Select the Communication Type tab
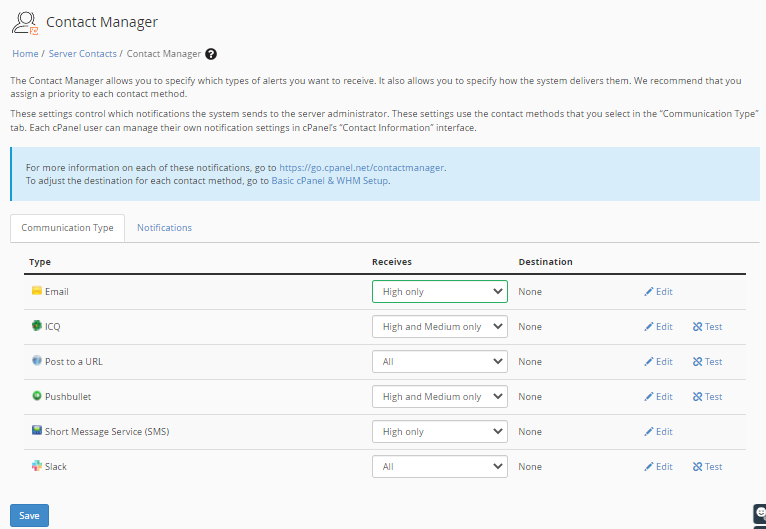This screenshot has width=766, height=529. [68, 228]
